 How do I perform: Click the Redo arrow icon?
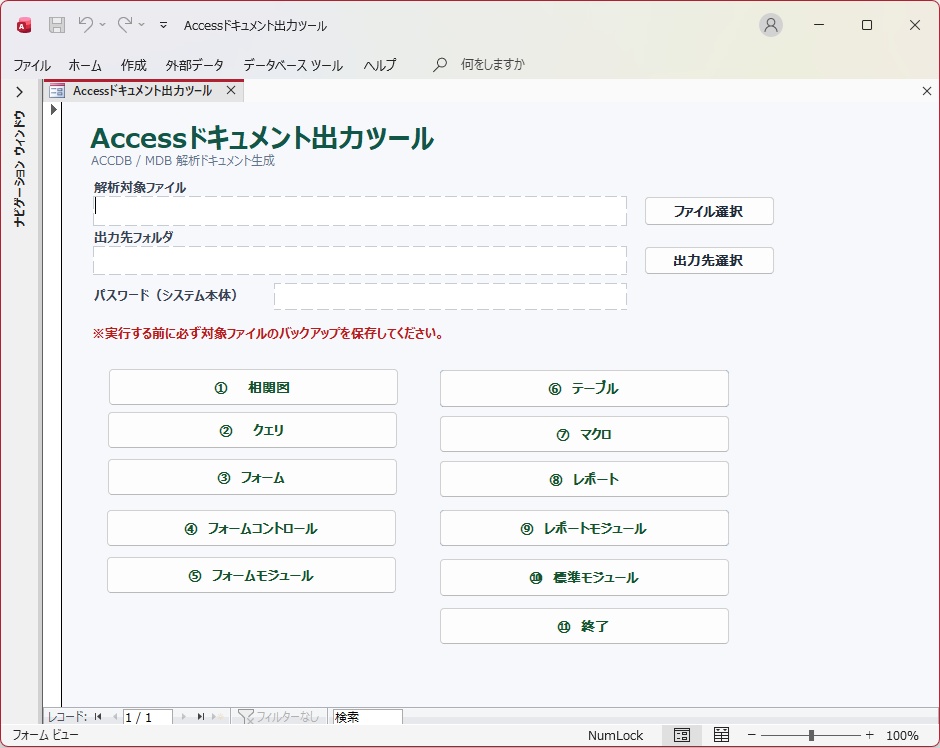point(125,25)
